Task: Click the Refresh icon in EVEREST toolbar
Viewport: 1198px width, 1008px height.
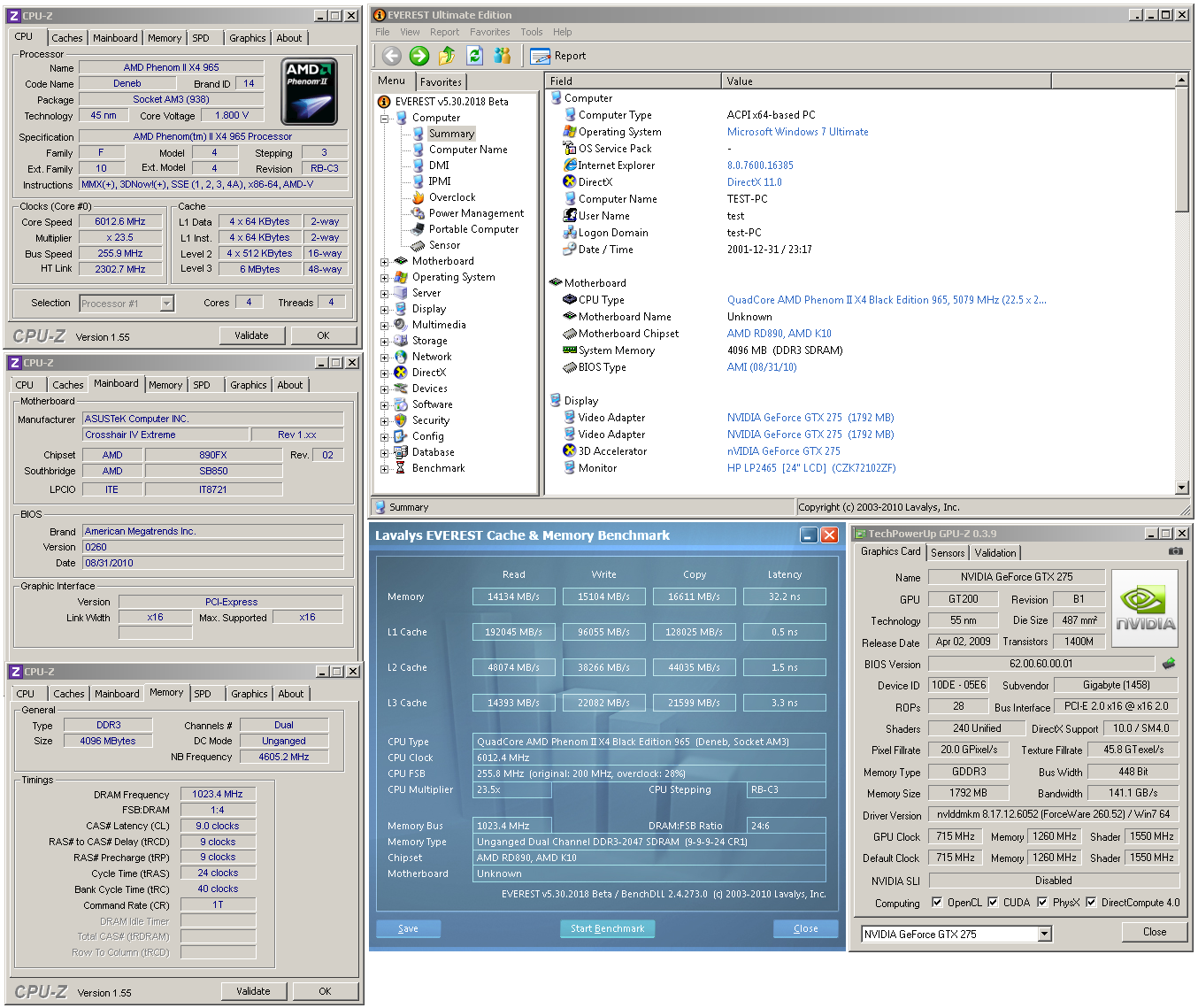Action: click(x=474, y=56)
